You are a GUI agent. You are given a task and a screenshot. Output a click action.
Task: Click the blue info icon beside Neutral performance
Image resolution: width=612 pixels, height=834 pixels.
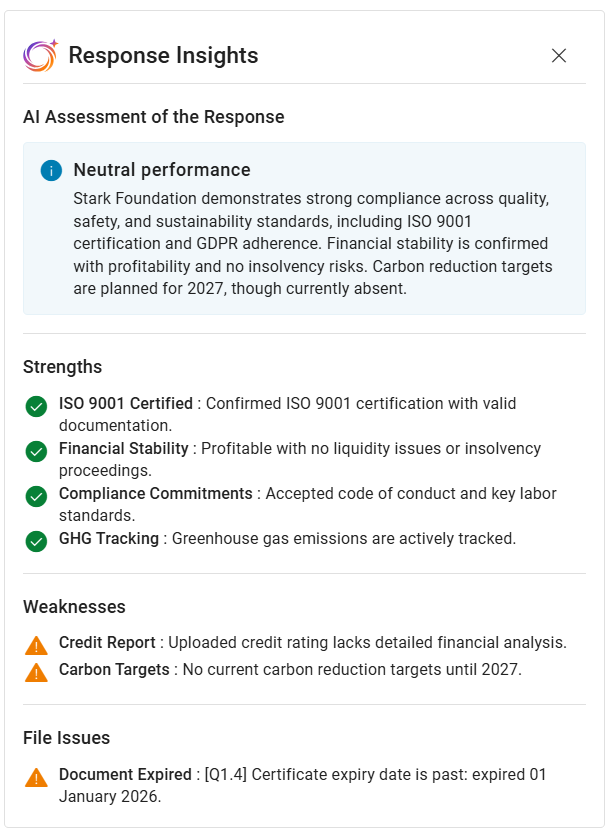51,171
